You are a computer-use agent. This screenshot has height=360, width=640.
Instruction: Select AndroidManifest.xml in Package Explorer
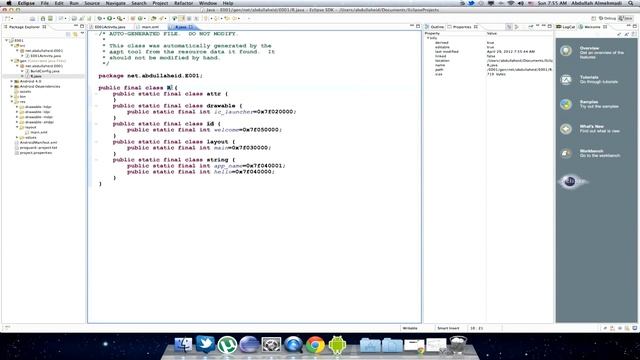tap(38, 142)
